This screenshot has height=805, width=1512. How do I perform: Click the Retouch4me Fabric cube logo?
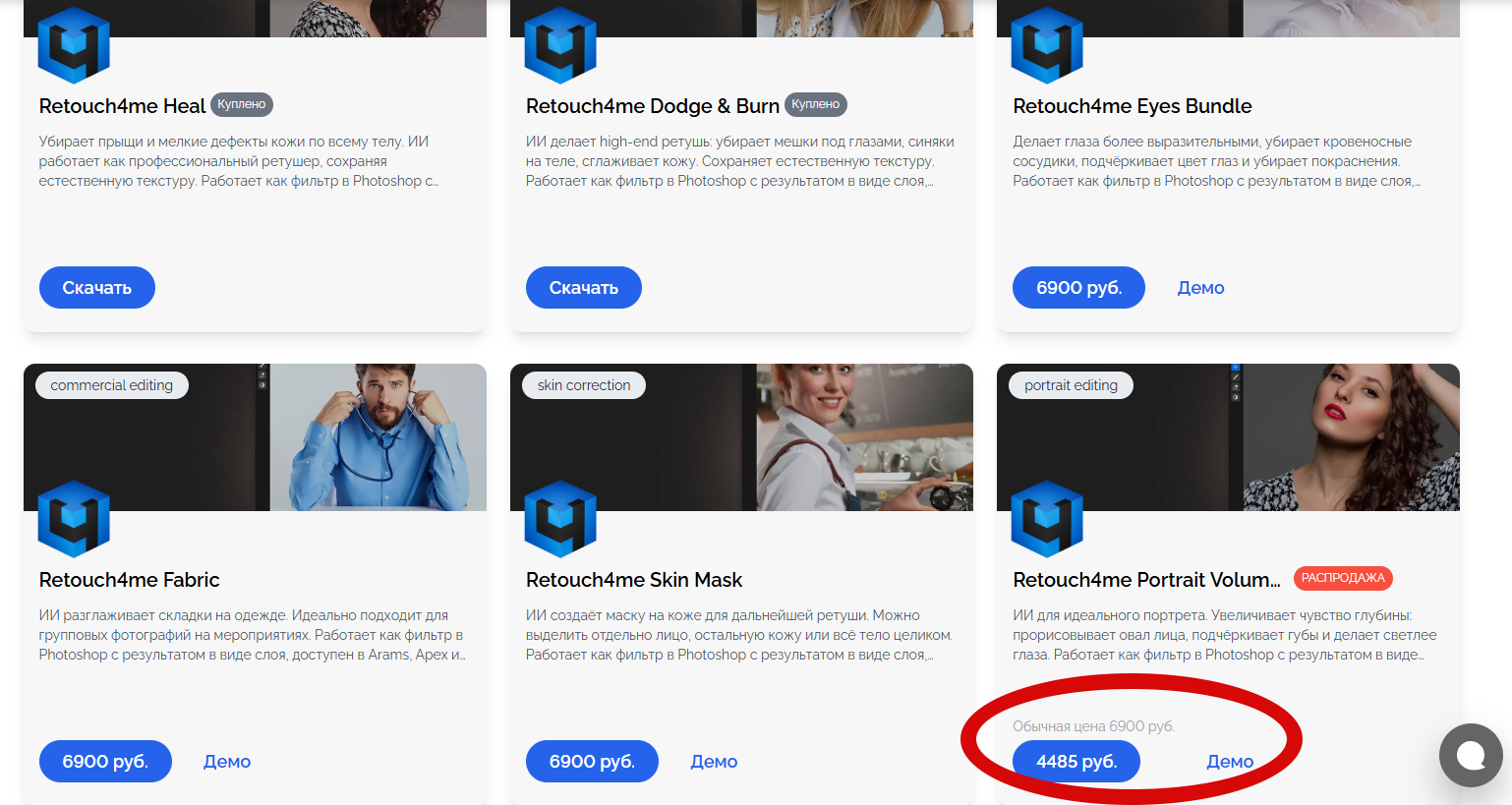pos(74,519)
